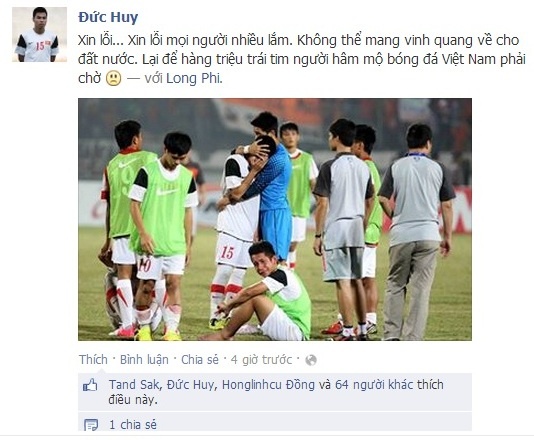
Task: Click Thích to like the post
Action: coord(93,360)
